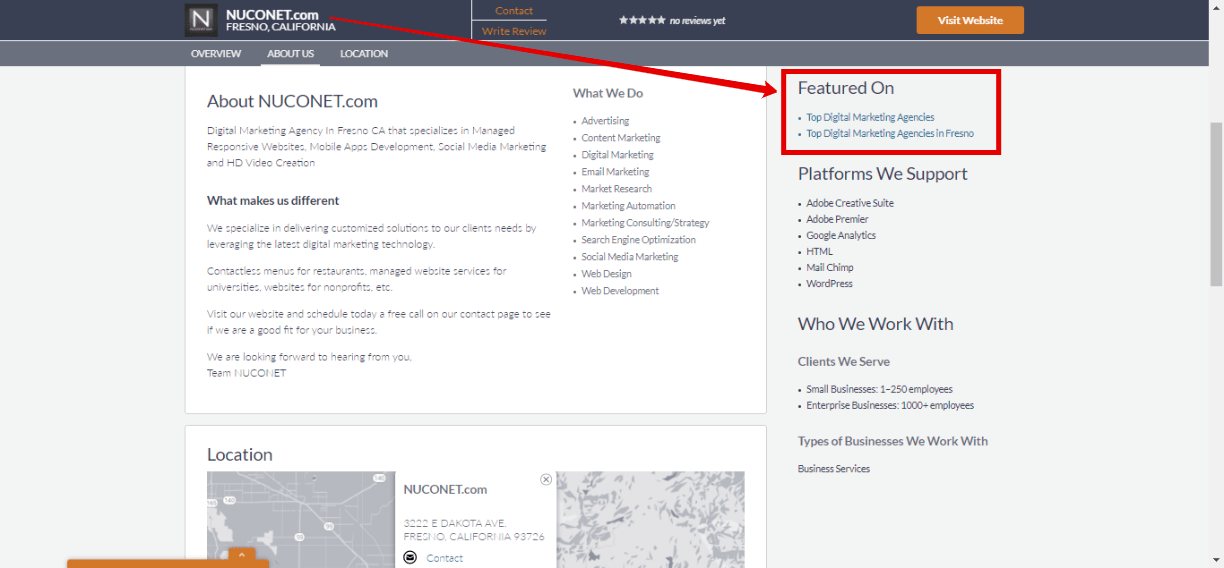Screen dimensions: 1224x568
Task: Click NUCONET.com name in map popup
Action: [445, 489]
